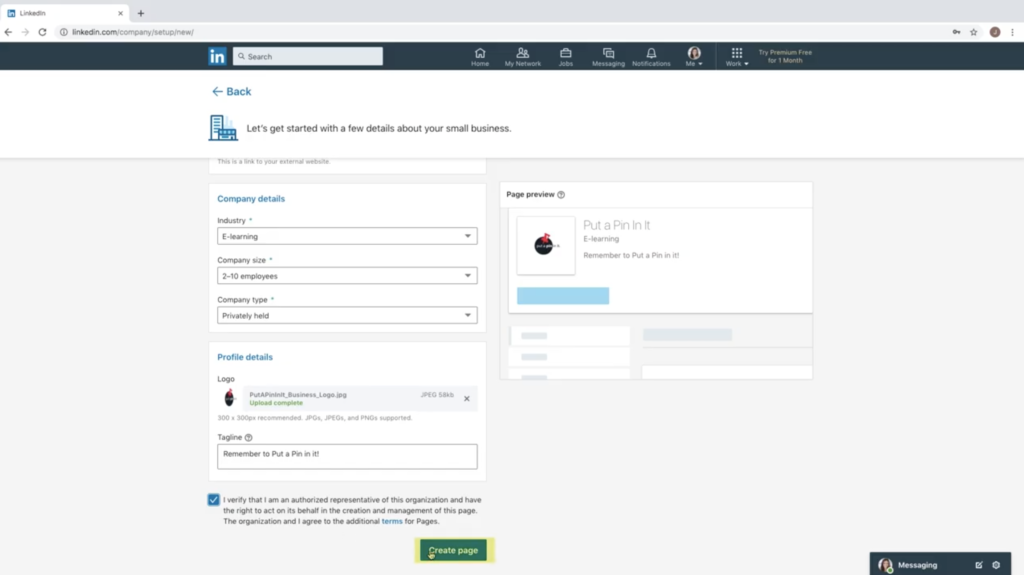Open the Company type dropdown

347,315
